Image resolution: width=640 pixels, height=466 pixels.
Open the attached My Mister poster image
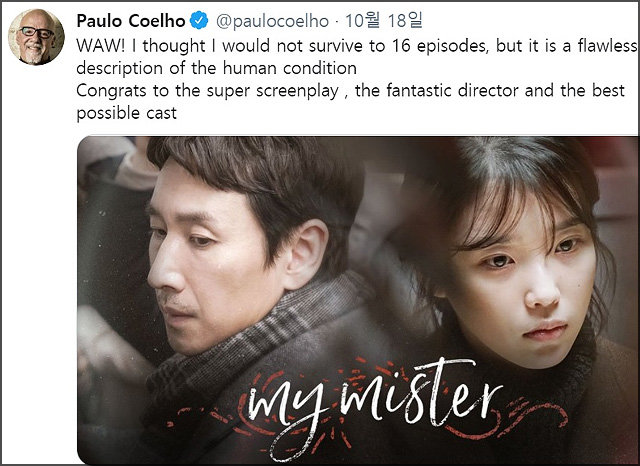point(358,300)
